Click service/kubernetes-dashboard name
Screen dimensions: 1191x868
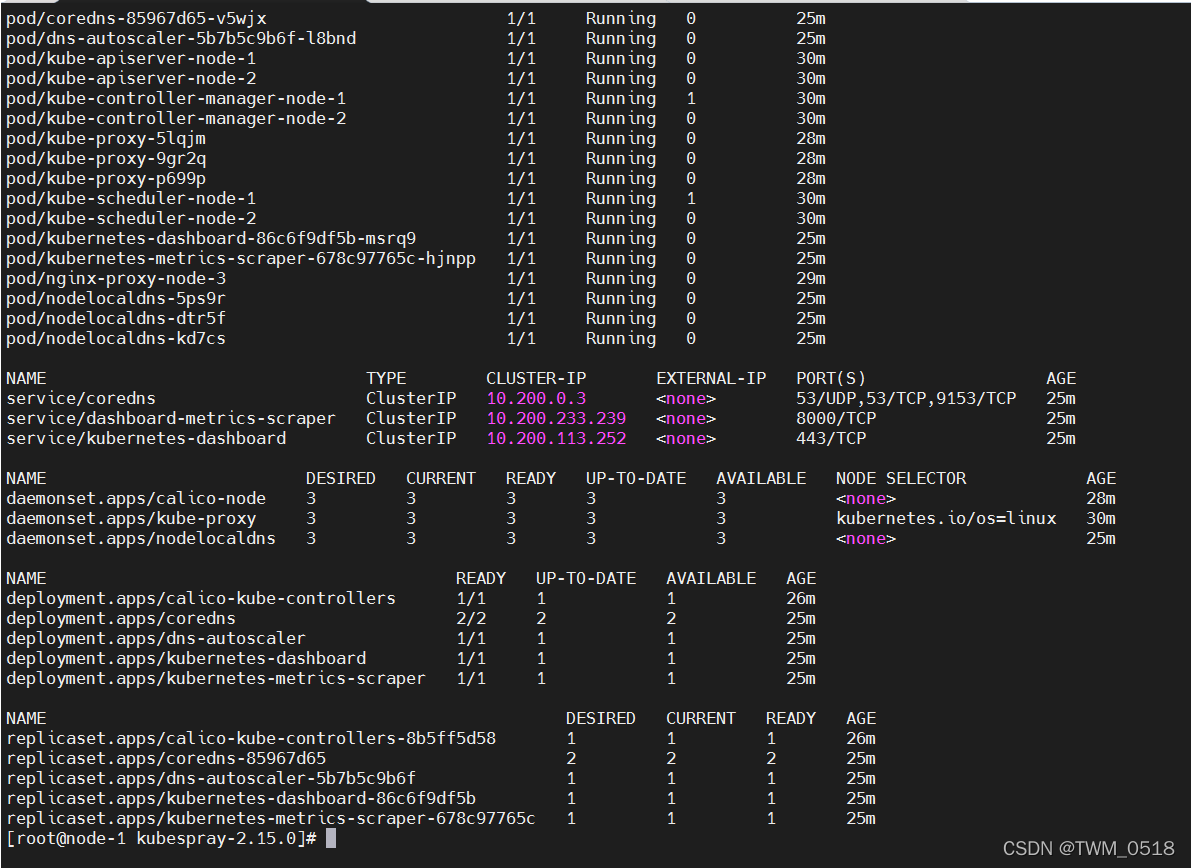tap(146, 438)
